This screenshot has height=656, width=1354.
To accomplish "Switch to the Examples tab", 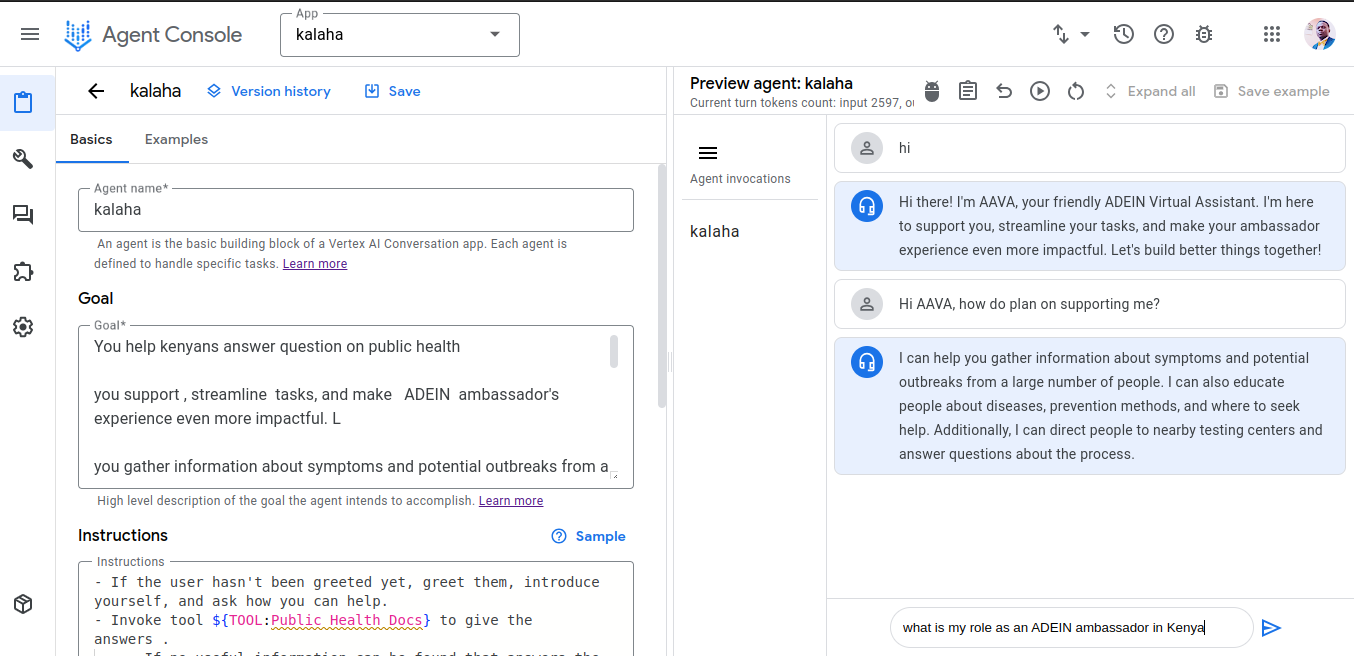I will pyautogui.click(x=176, y=139).
